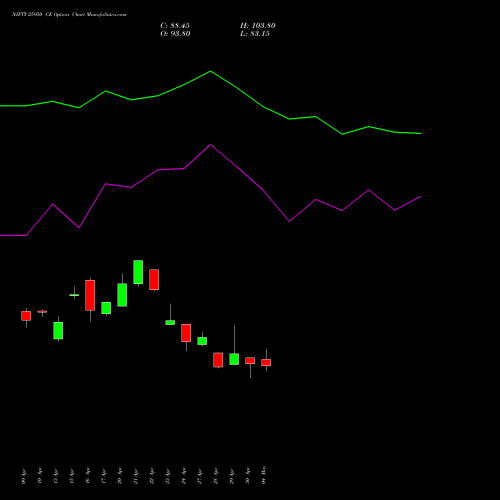Click the red candlestick above 04 May
This screenshot has width=500, height=500.
(x=266, y=362)
